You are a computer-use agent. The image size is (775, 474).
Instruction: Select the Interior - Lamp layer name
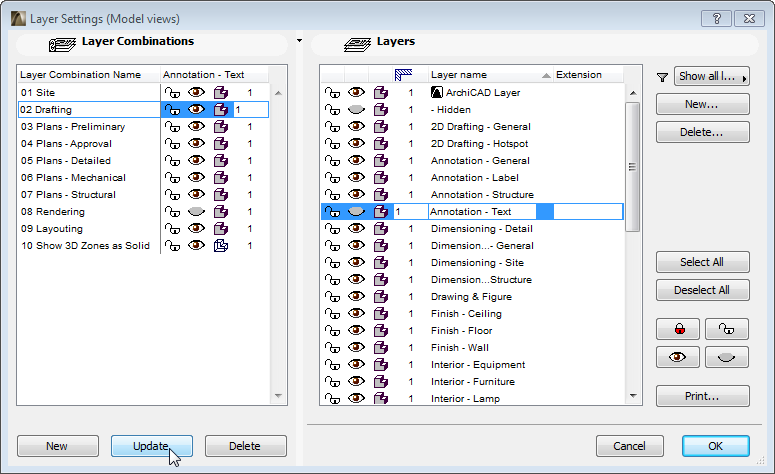(465, 398)
